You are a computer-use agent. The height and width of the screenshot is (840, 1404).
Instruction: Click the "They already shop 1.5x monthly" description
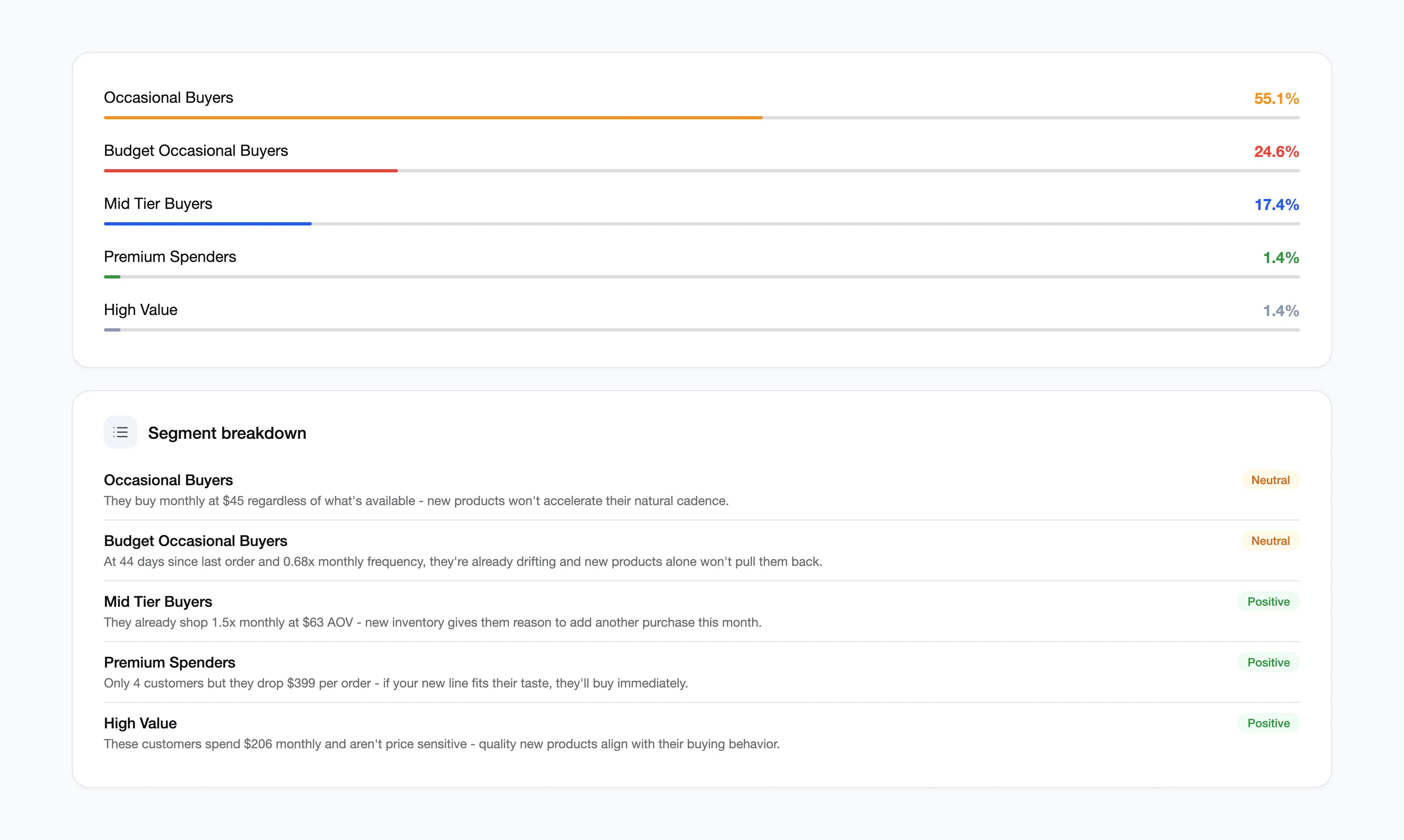coord(433,623)
